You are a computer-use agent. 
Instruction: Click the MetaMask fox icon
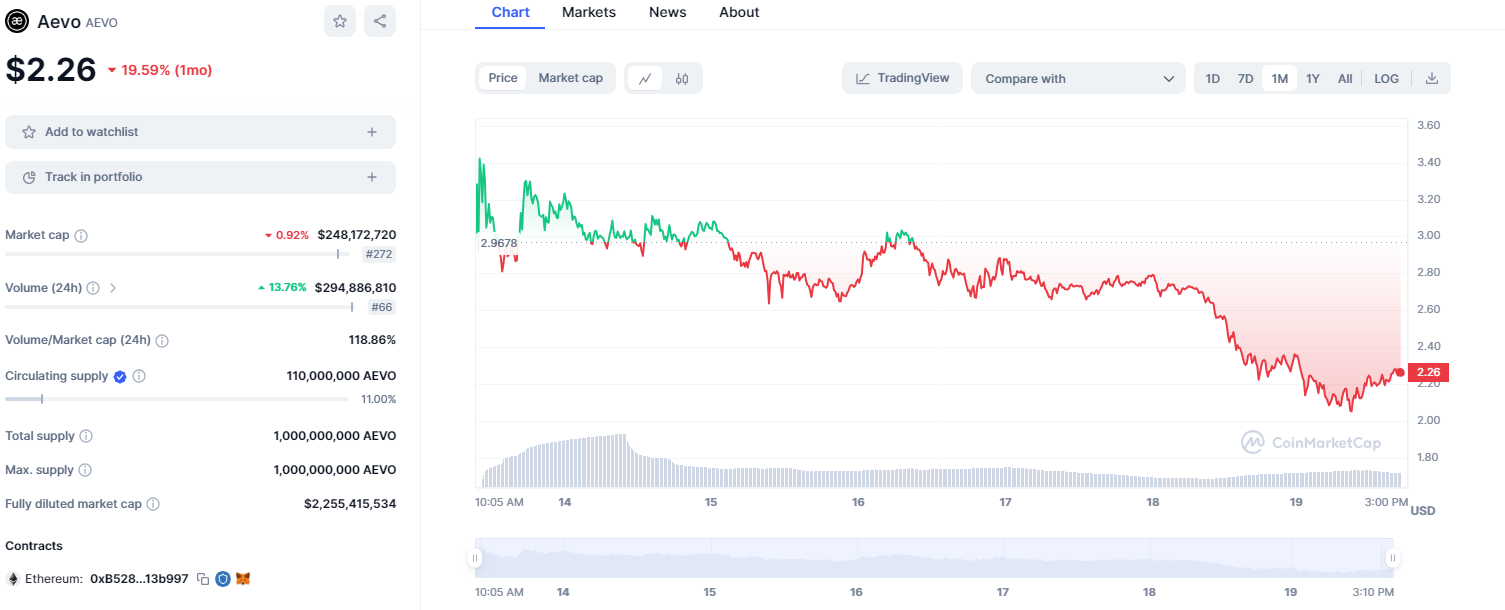click(x=242, y=579)
